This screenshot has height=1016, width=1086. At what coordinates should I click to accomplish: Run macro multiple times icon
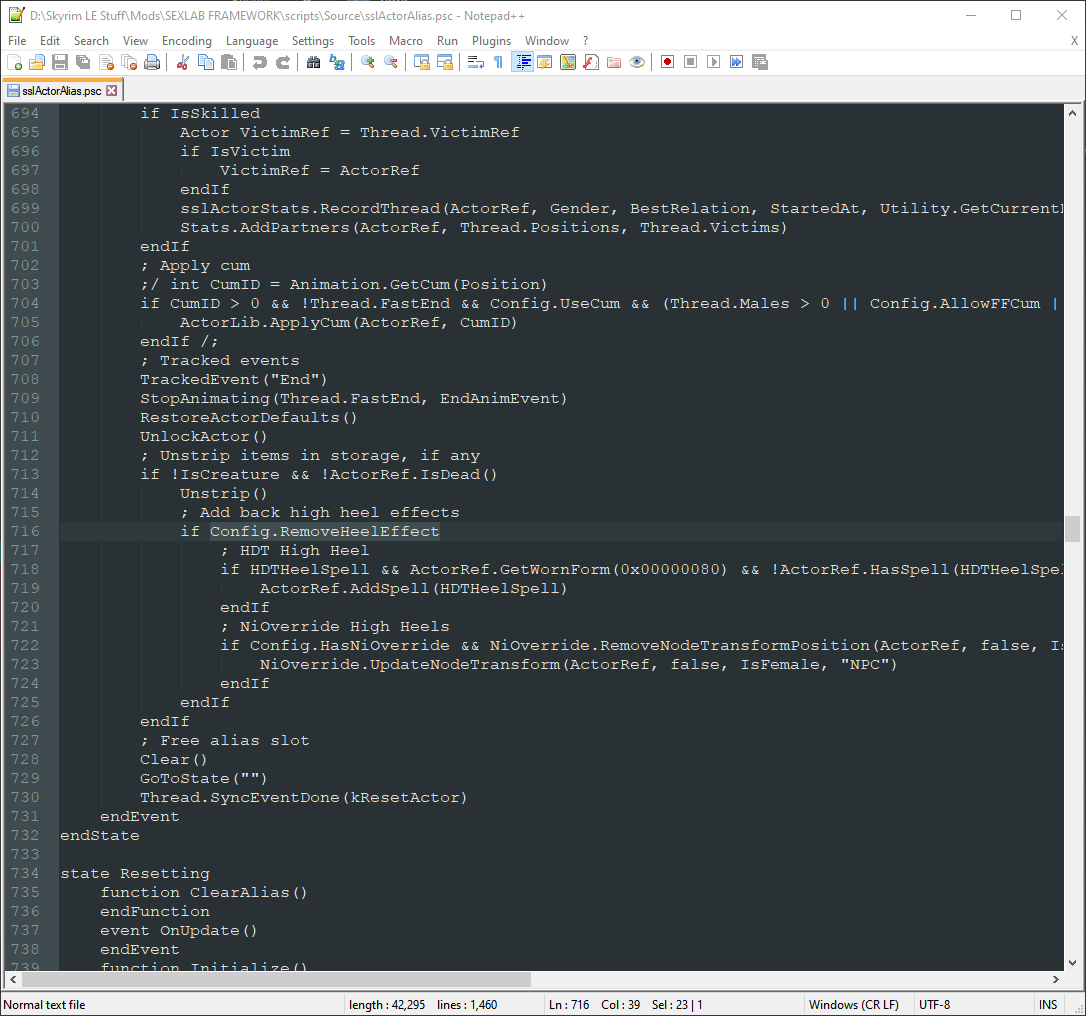(x=737, y=62)
